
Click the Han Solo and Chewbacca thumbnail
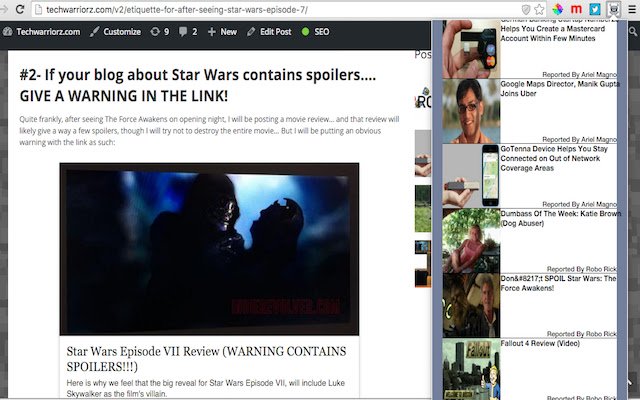coord(471,306)
